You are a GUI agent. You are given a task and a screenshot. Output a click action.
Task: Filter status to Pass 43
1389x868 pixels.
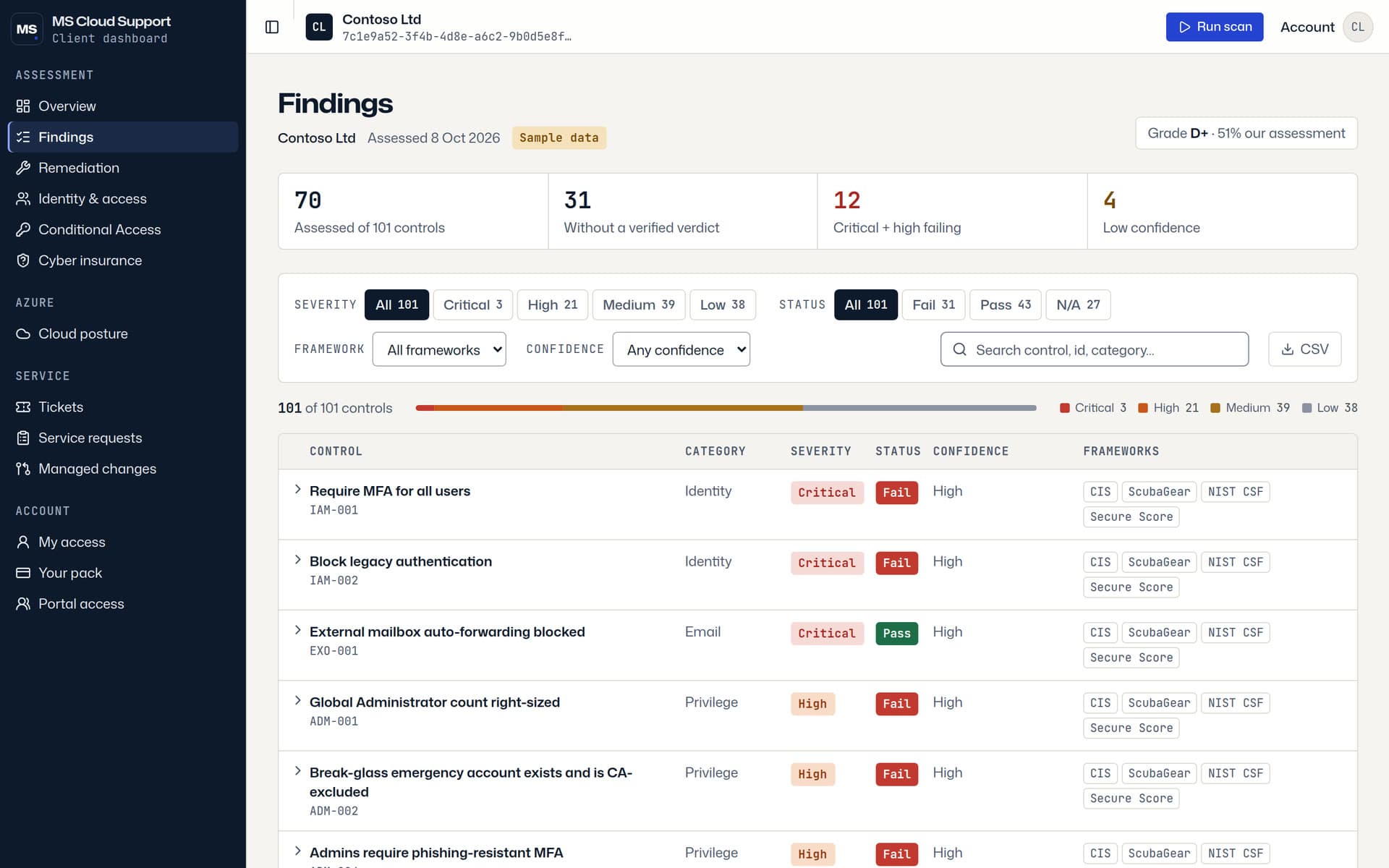(x=1006, y=305)
